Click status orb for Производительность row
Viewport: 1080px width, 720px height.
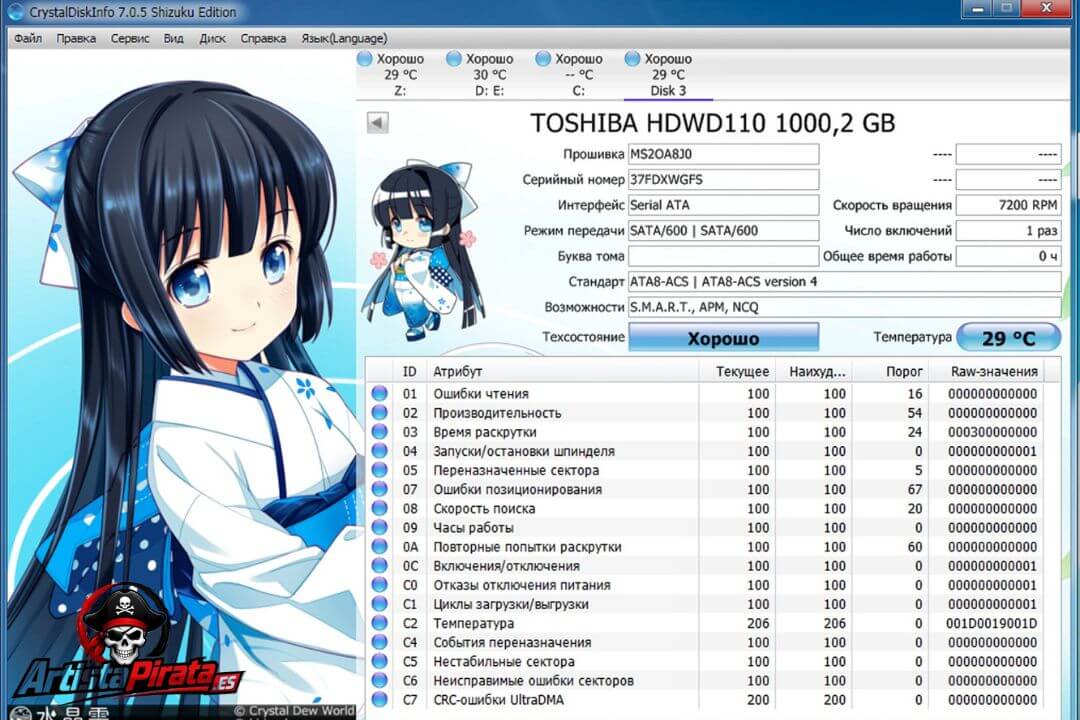tap(380, 413)
